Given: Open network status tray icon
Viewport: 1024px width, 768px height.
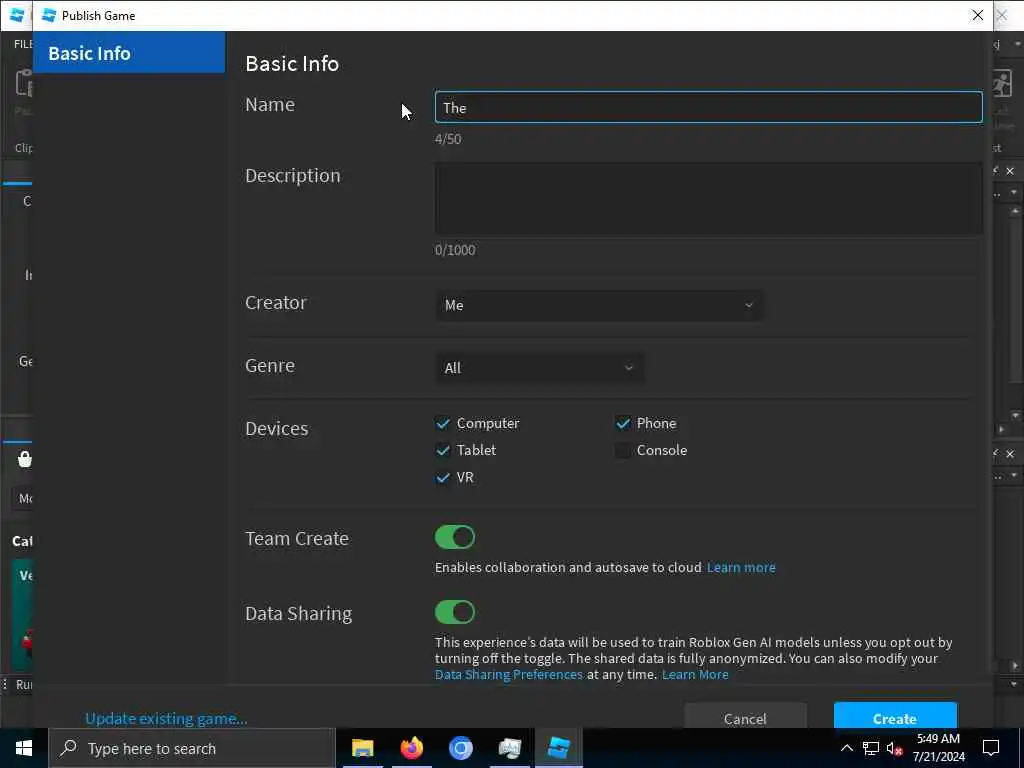Looking at the screenshot, I should pyautogui.click(x=871, y=748).
